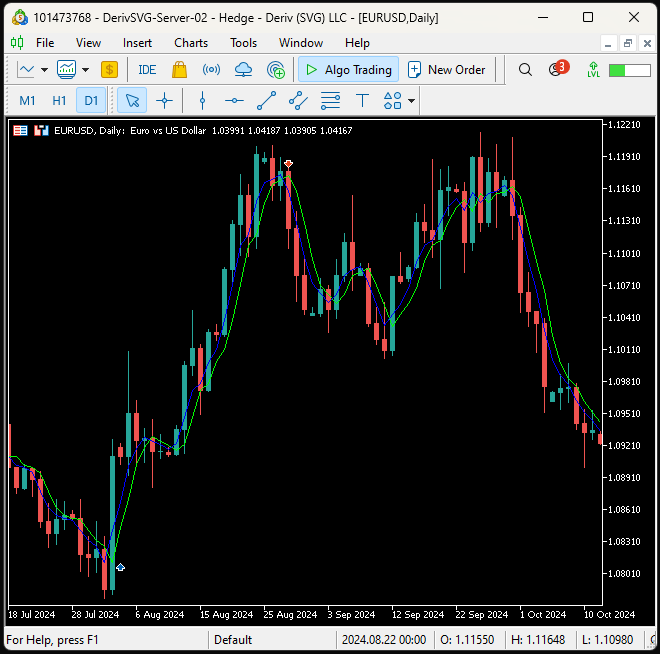This screenshot has width=660, height=654.
Task: Open the Charts menu
Action: click(191, 43)
